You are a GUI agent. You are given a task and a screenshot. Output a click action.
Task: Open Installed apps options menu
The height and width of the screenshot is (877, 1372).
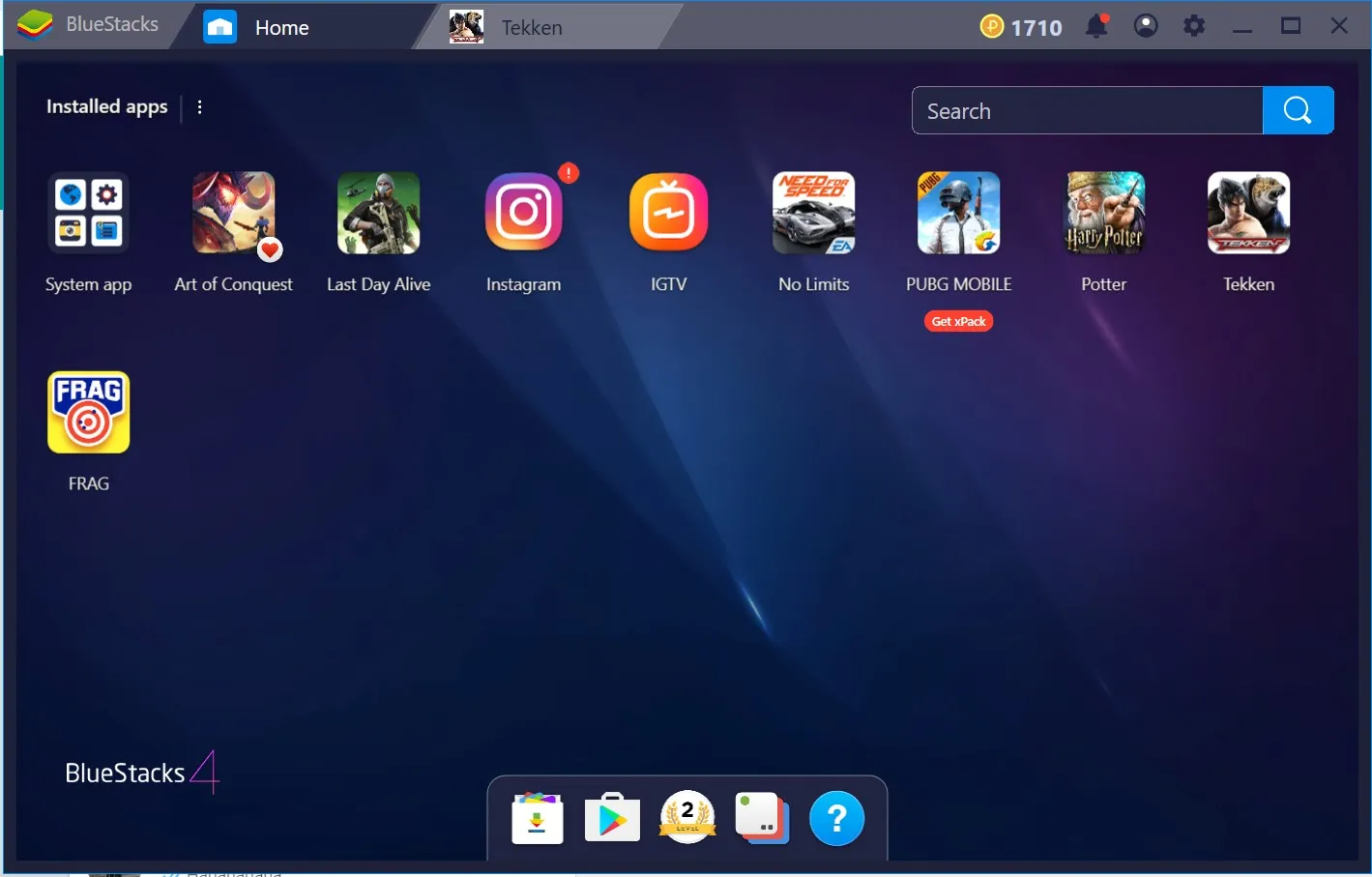pyautogui.click(x=199, y=107)
